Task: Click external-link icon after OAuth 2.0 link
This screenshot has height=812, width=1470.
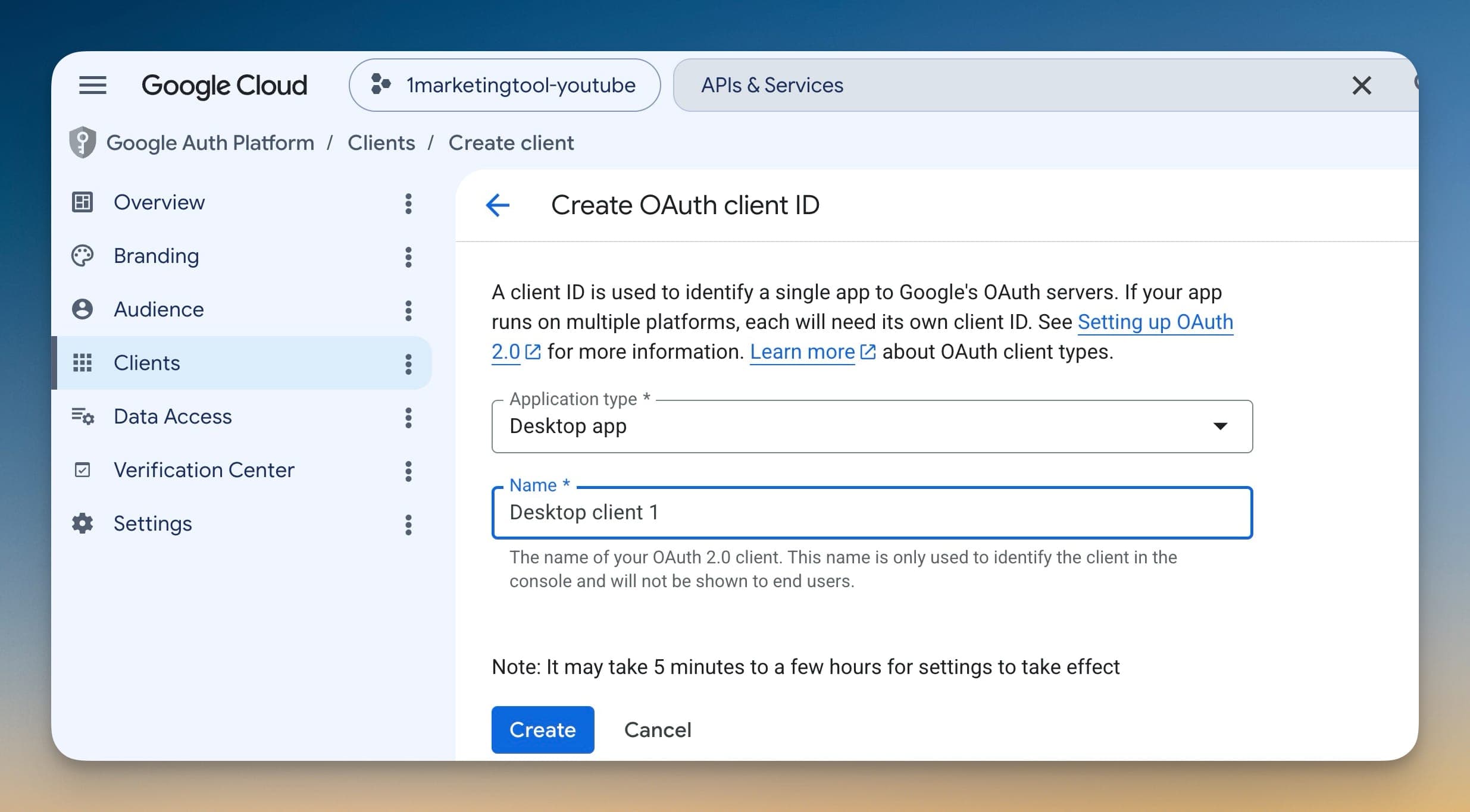Action: coord(533,352)
